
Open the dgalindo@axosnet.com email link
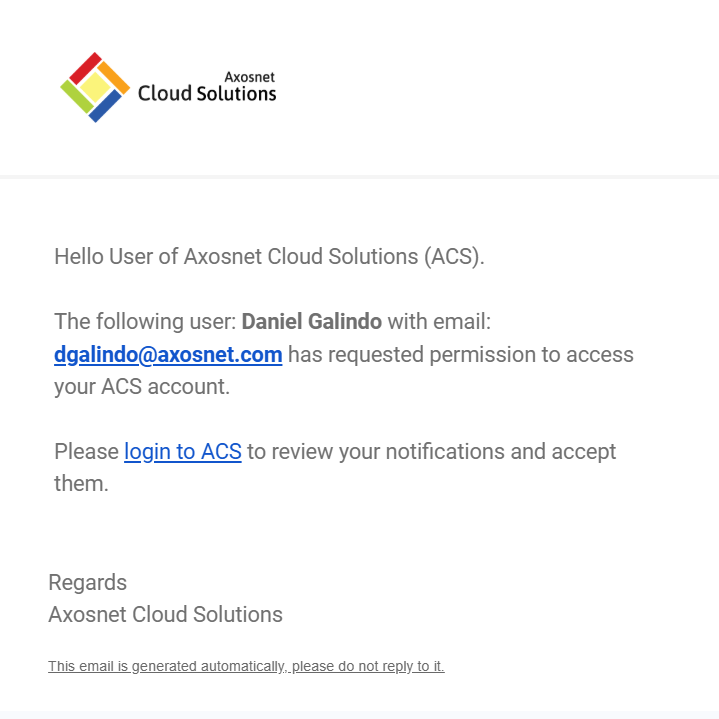click(168, 354)
